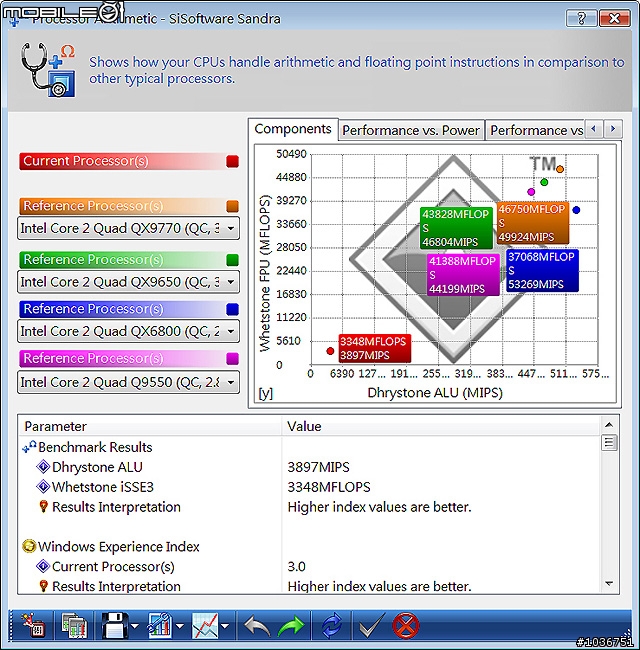This screenshot has height=650, width=640.
Task: Select the Current Processor(s) list row
Action: (309, 567)
